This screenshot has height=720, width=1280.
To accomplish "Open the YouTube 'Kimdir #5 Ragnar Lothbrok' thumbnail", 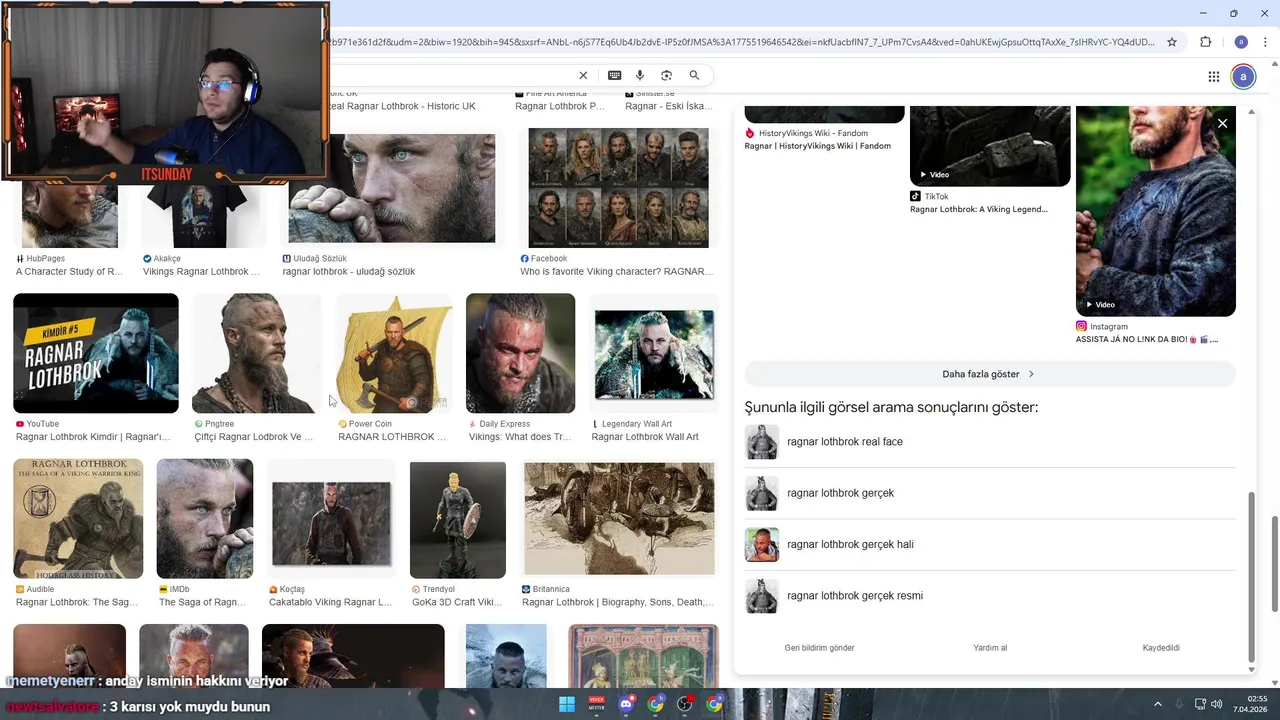I will [x=96, y=353].
